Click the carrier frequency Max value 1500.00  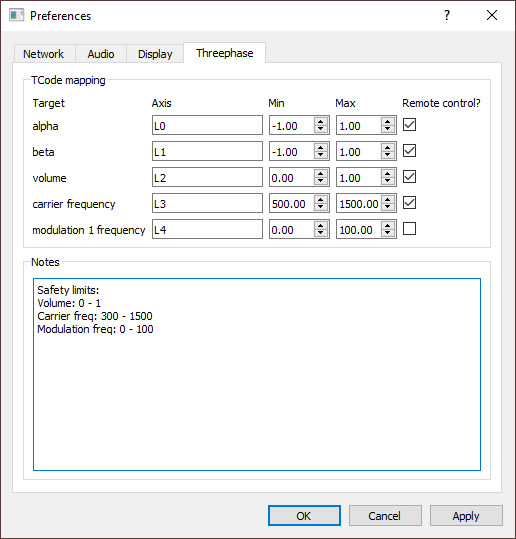pyautogui.click(x=359, y=204)
